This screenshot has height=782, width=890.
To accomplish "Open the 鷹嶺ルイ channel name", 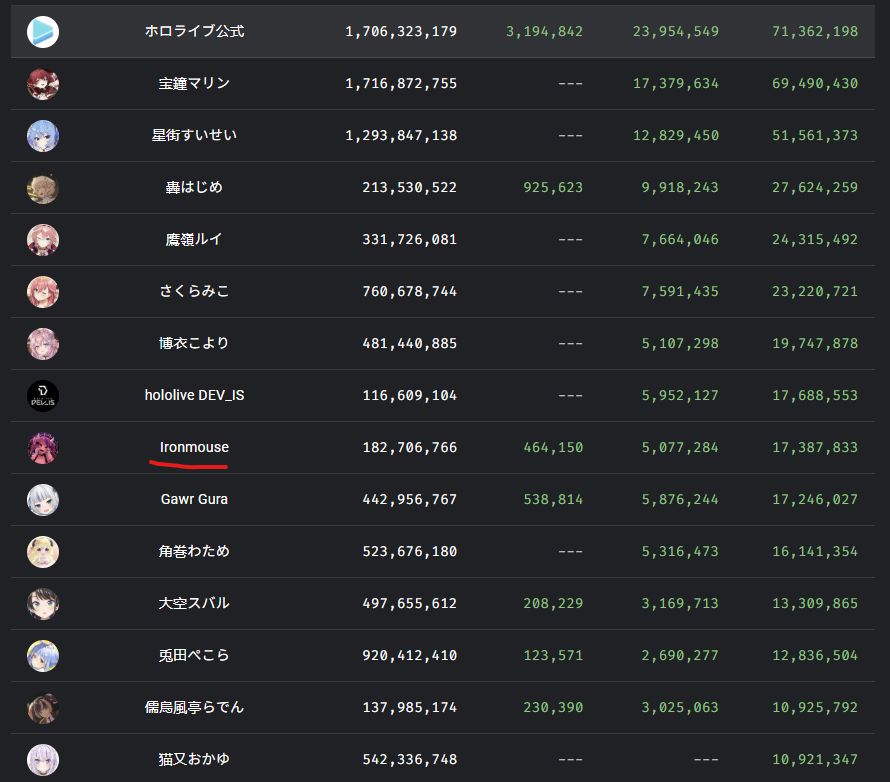I will [x=194, y=239].
